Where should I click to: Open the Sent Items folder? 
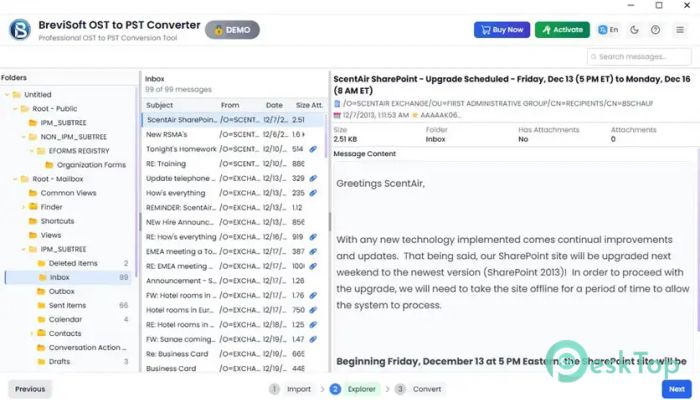coord(68,305)
